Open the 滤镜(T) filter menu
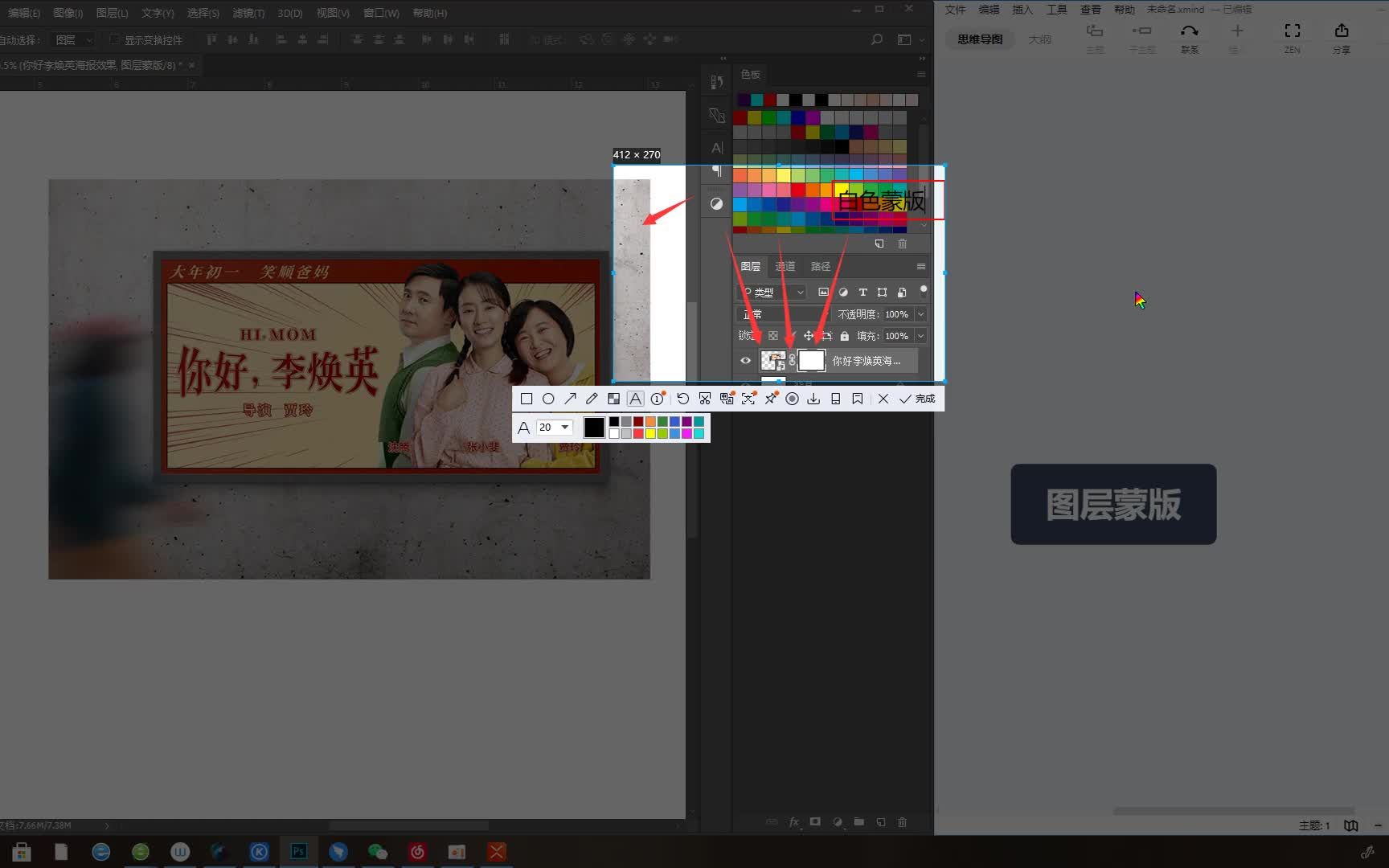This screenshot has height=868, width=1389. 248,13
